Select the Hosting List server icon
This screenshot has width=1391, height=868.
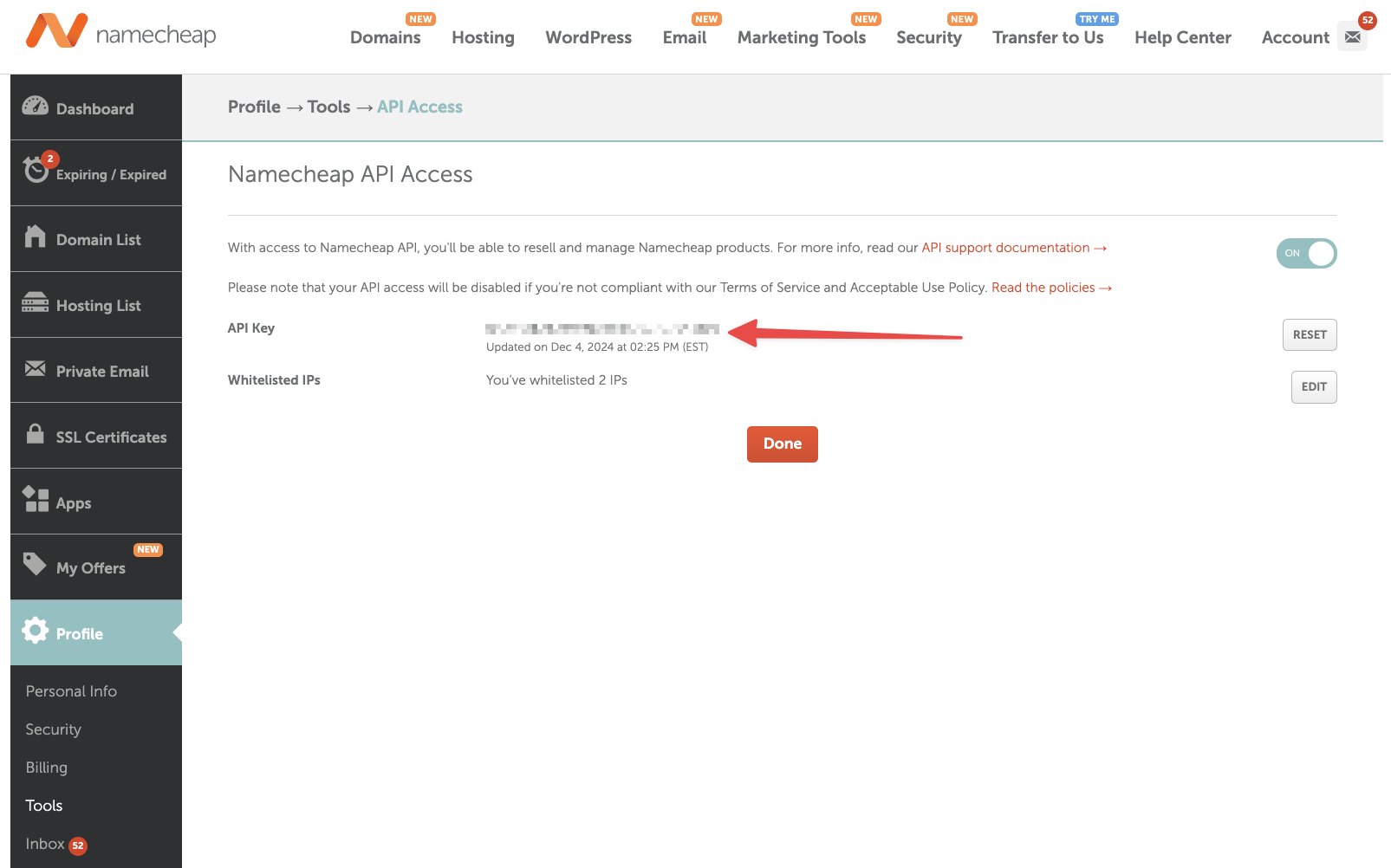pyautogui.click(x=35, y=304)
